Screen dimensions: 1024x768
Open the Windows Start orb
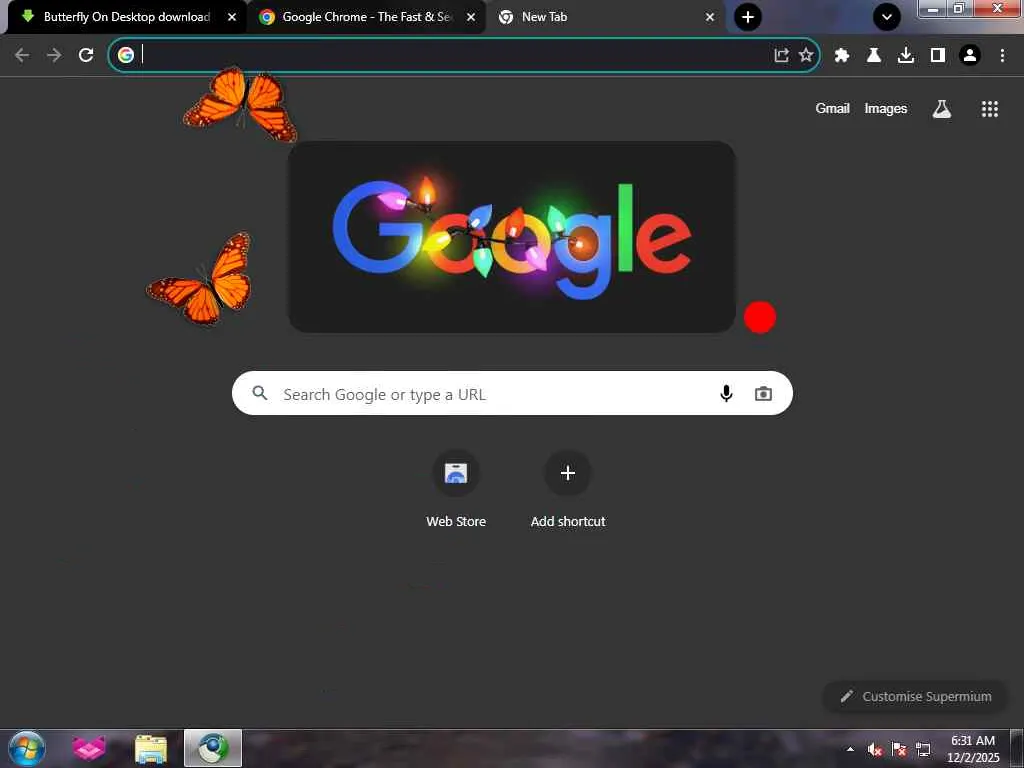pyautogui.click(x=27, y=748)
